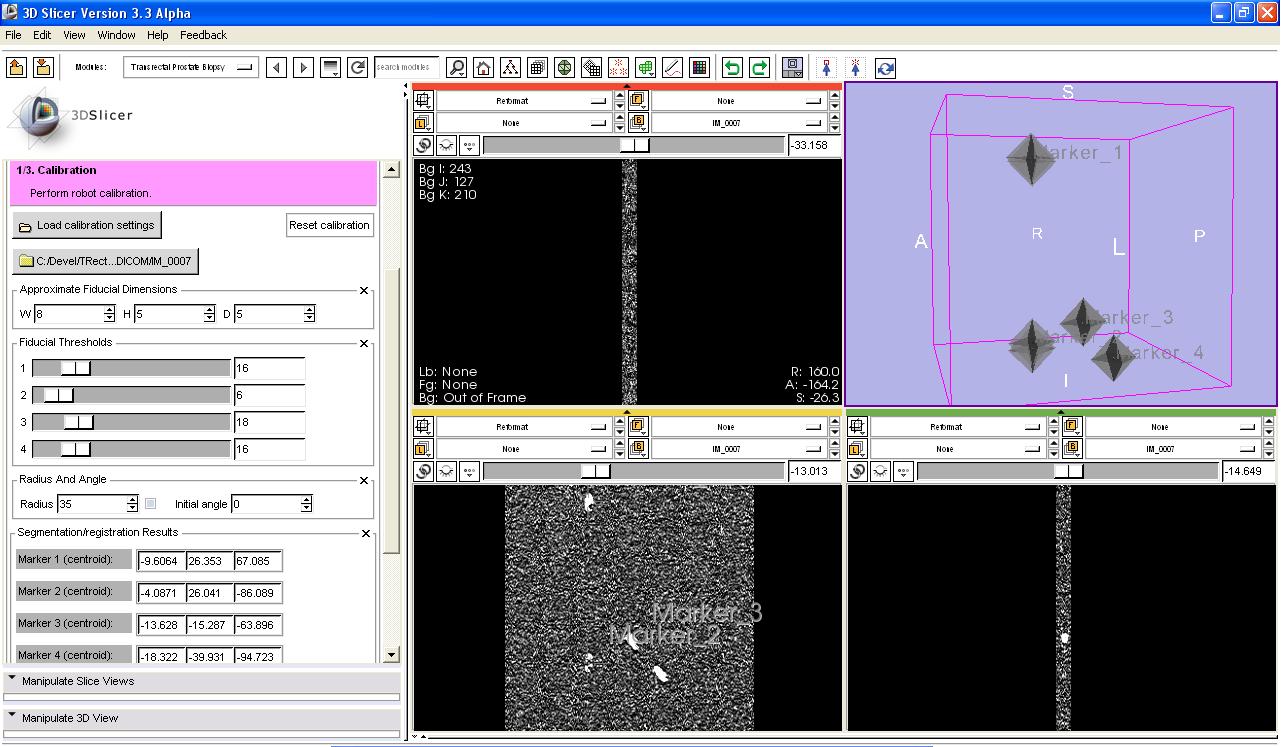Toggle link control in red slice viewer
The width and height of the screenshot is (1282, 747).
click(x=423, y=145)
